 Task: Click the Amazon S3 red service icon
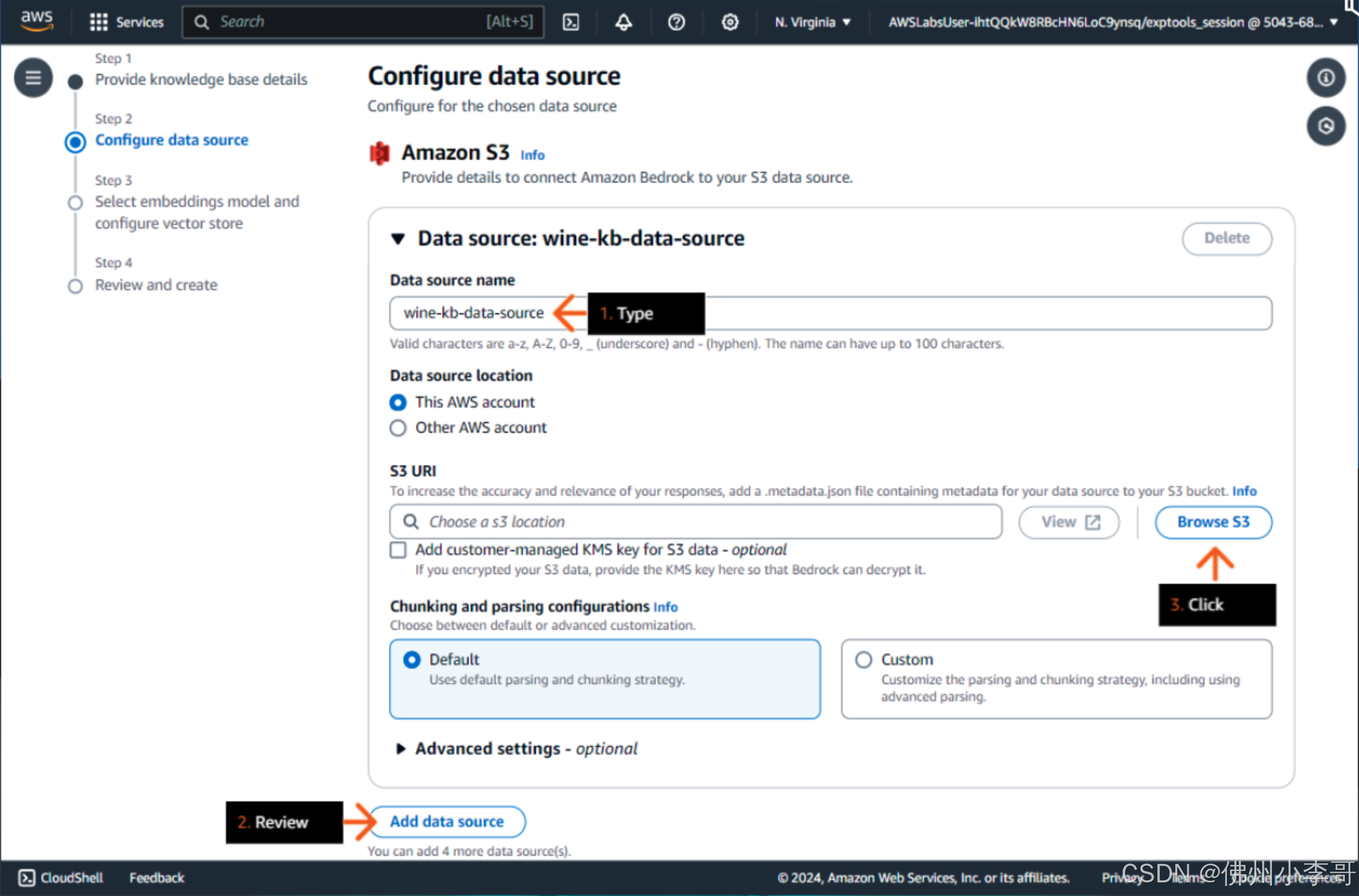pos(379,153)
